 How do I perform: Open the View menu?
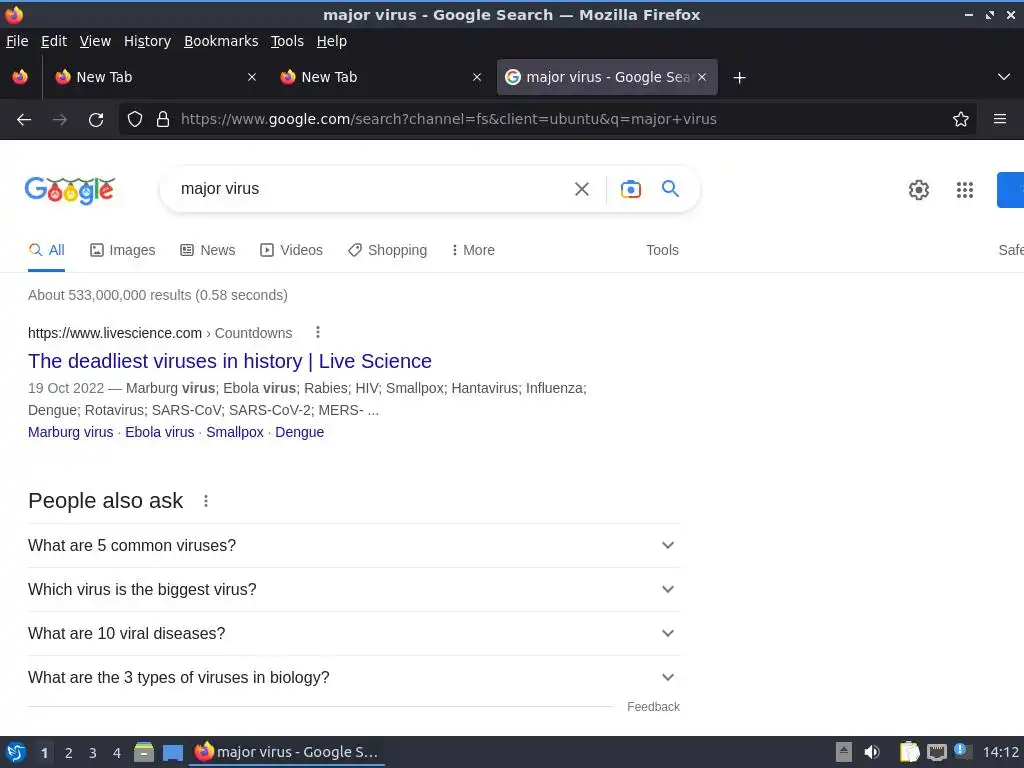click(x=95, y=41)
